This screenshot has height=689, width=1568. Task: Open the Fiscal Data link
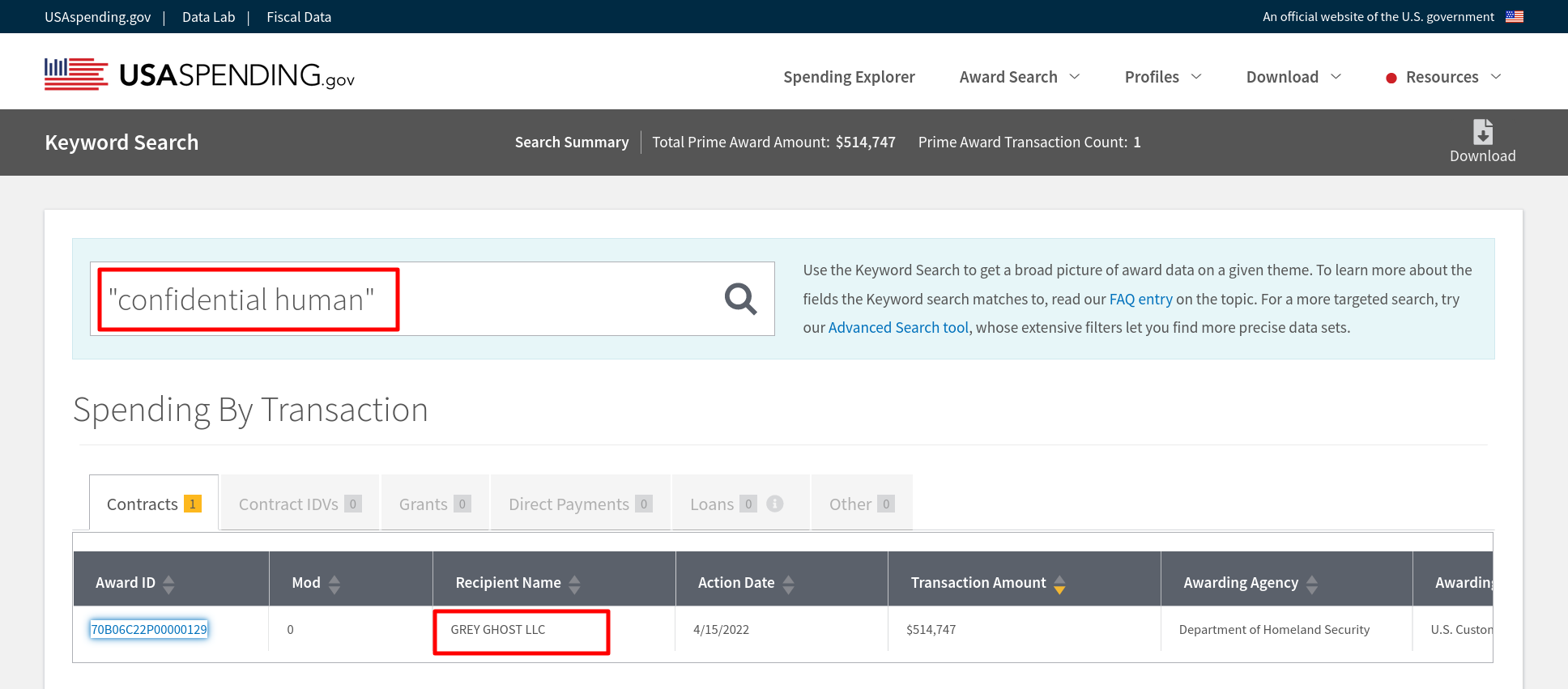pos(299,17)
